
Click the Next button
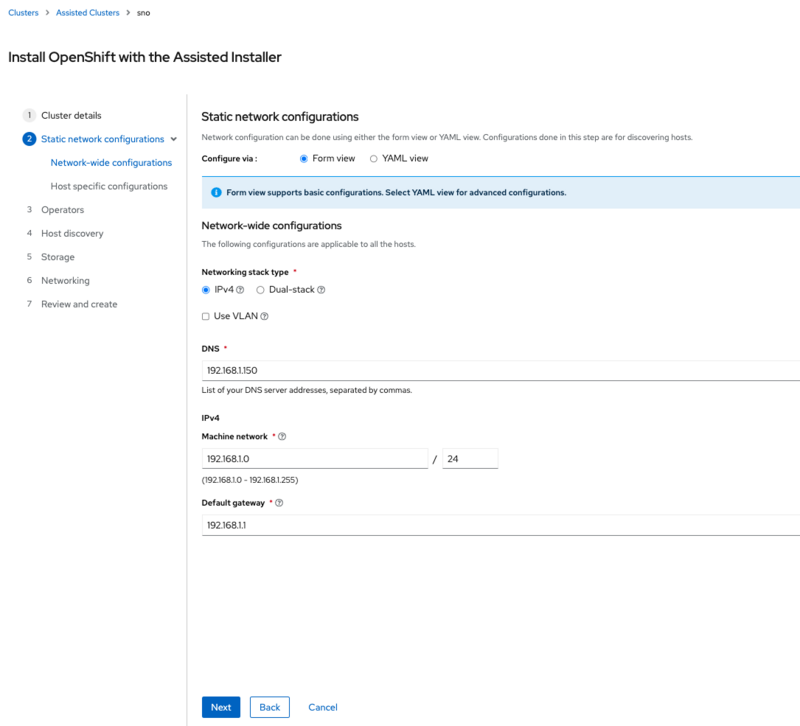coord(221,707)
